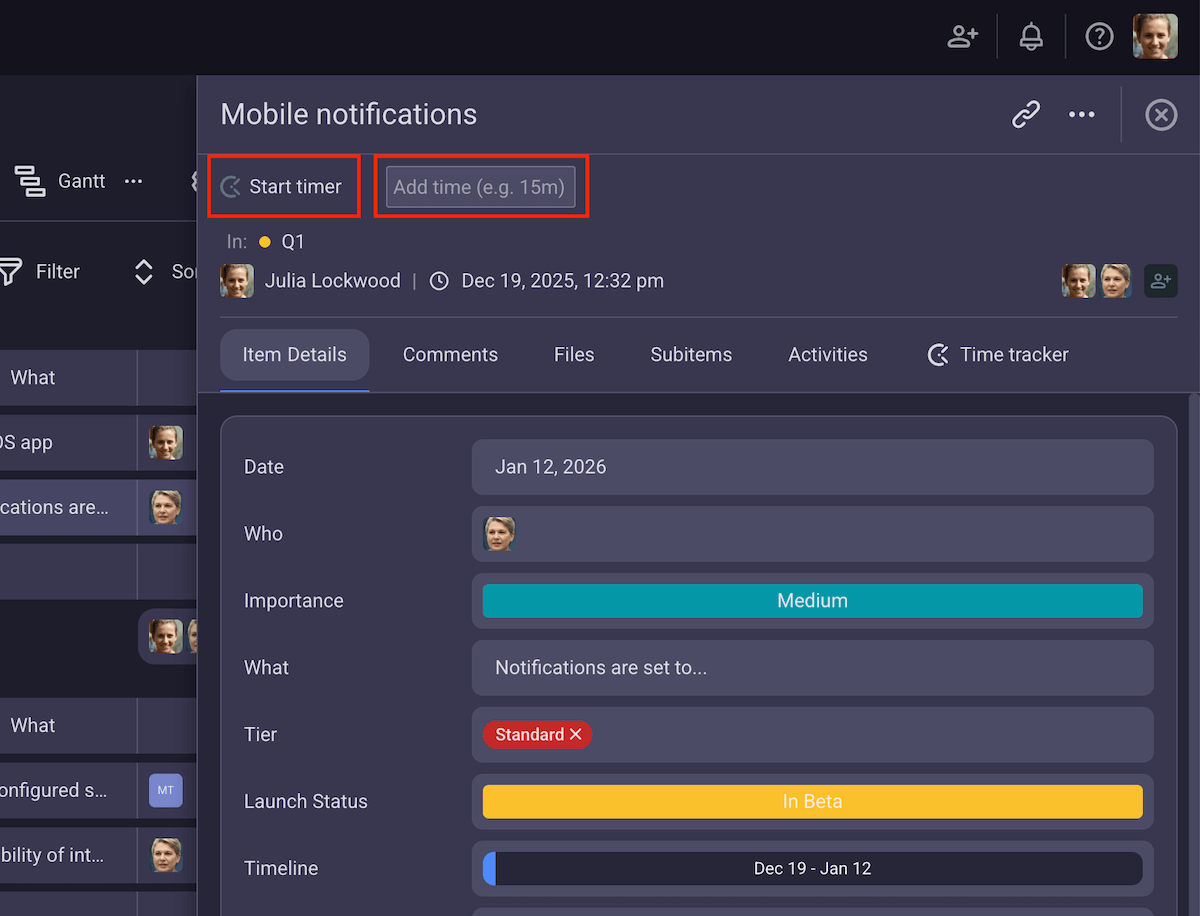Viewport: 1200px width, 916px height.
Task: Open the Sort direction chevrons
Action: pyautogui.click(x=143, y=271)
